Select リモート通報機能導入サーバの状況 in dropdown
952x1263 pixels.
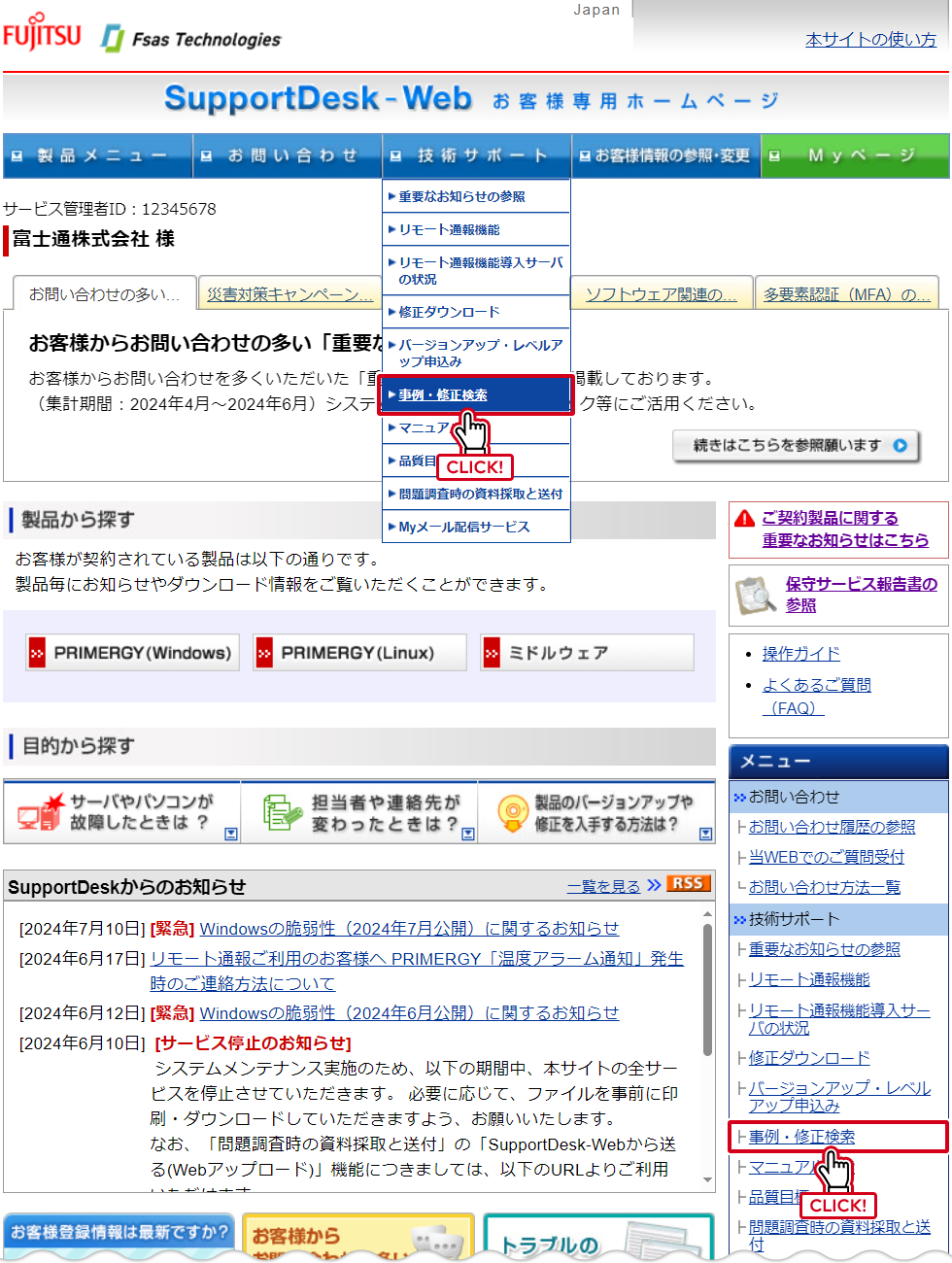point(476,271)
